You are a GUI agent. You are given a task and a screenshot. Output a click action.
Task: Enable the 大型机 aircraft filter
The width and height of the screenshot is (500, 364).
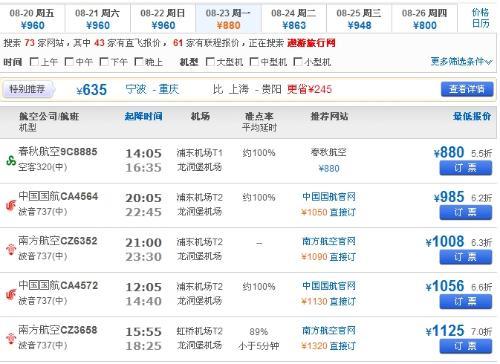(x=210, y=61)
